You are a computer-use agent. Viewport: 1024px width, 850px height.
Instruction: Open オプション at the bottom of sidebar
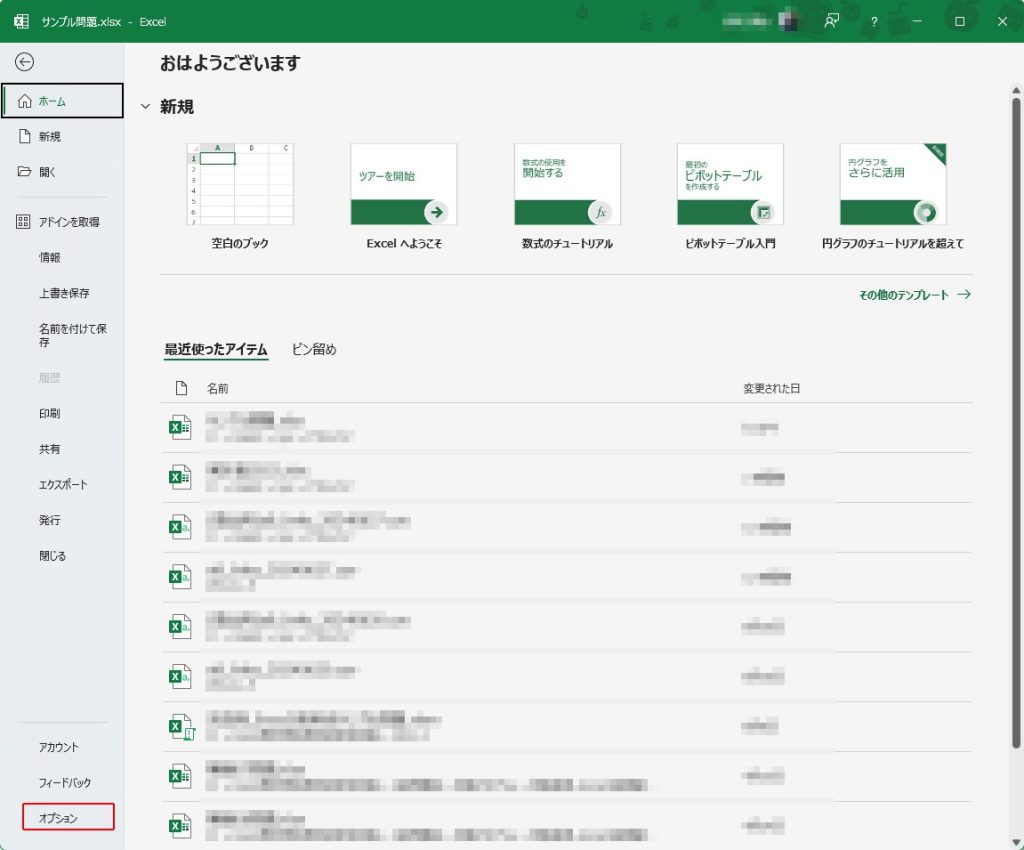(68, 818)
